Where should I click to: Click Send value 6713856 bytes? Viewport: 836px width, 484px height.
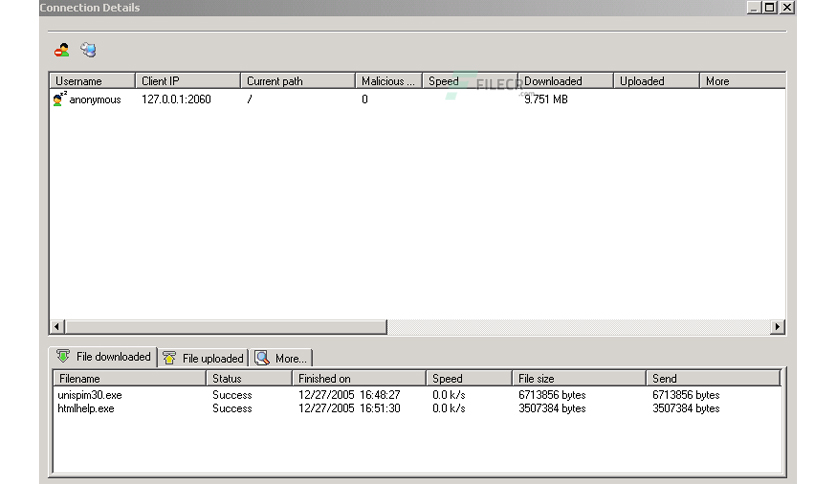pyautogui.click(x=686, y=395)
